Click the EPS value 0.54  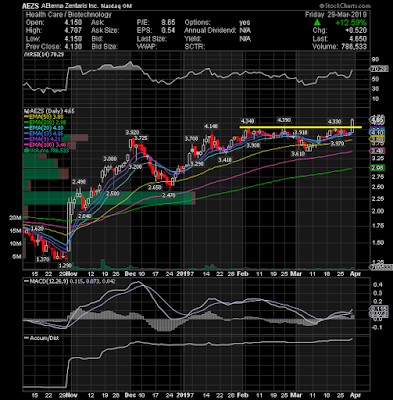click(168, 30)
